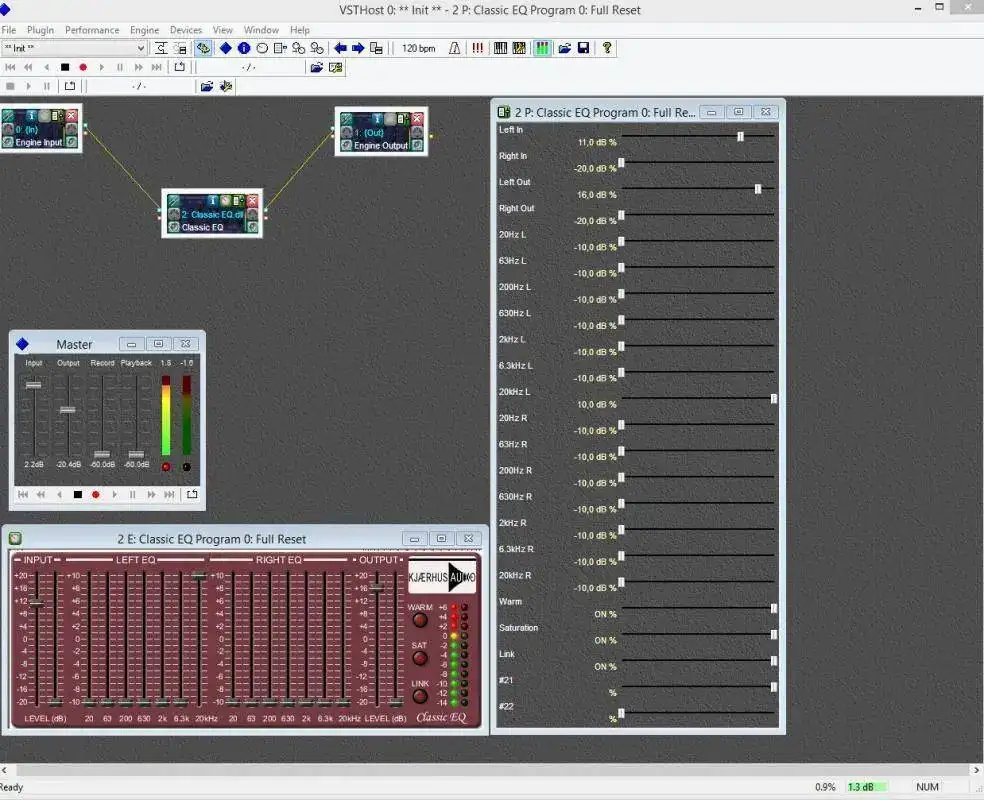Click the metronome icon in the toolbar
The height and width of the screenshot is (800, 984).
[455, 48]
